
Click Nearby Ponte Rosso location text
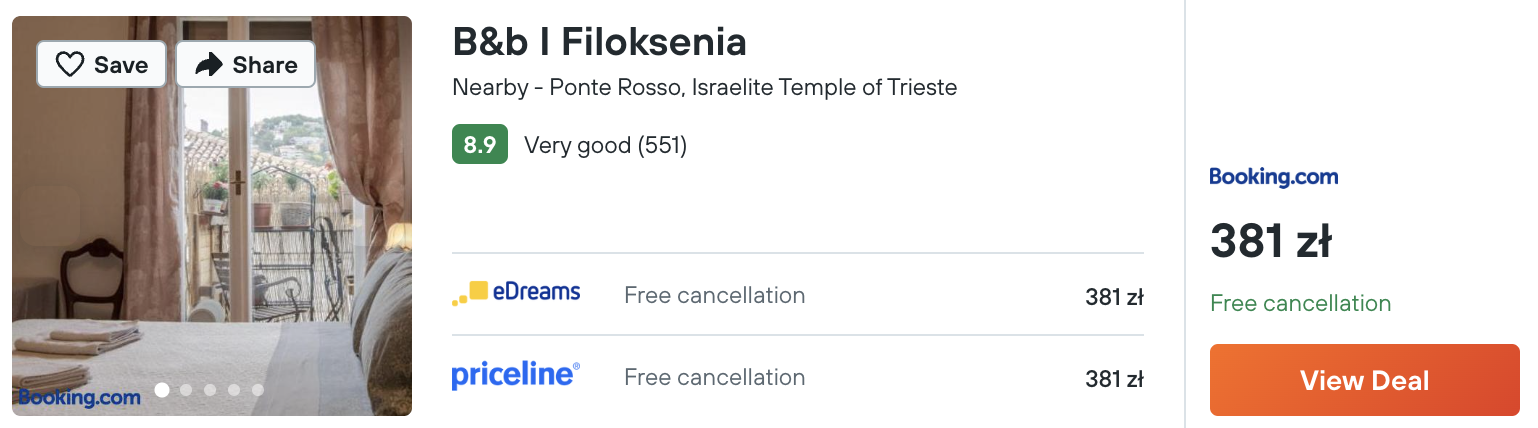704,88
